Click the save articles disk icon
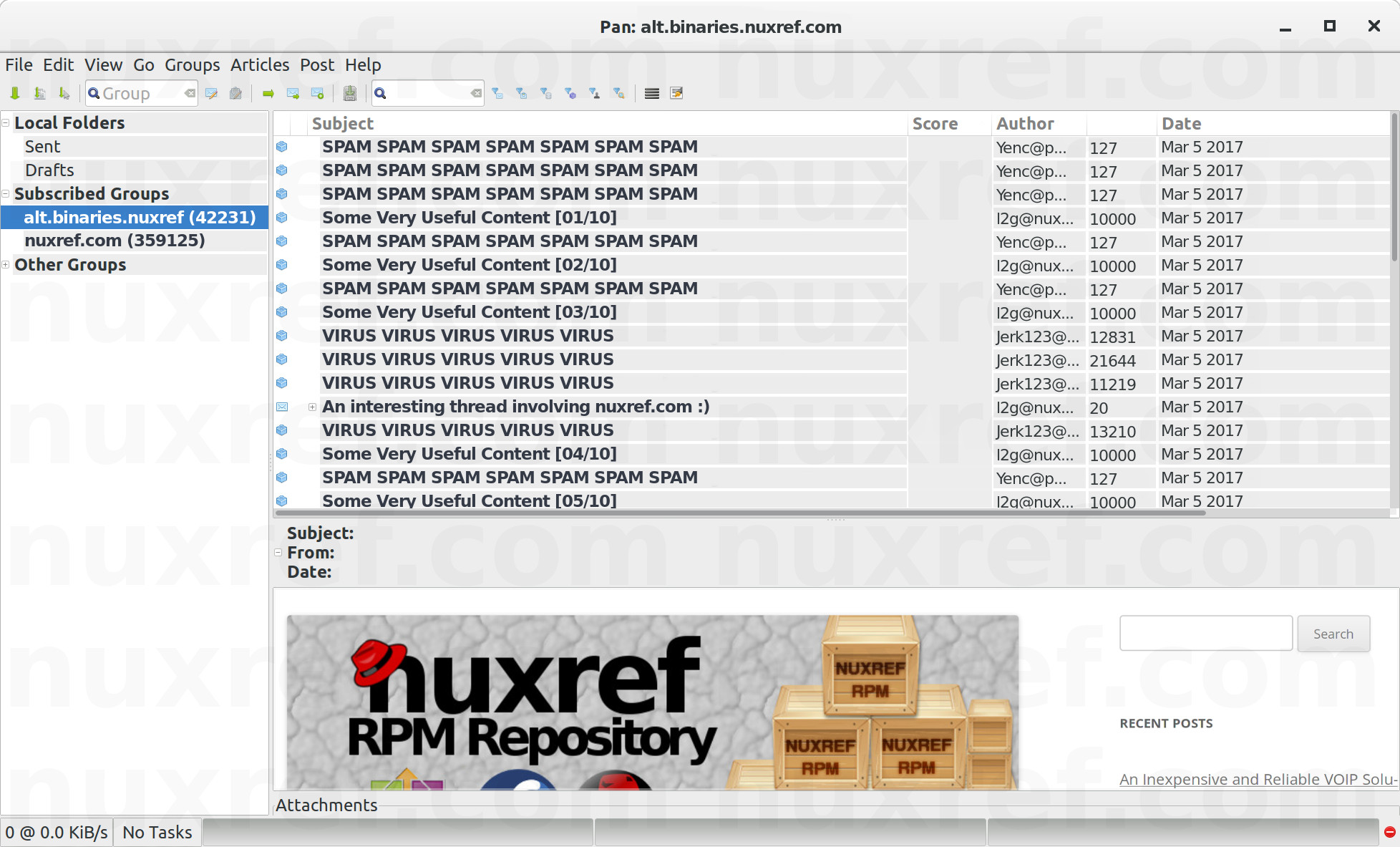Screen dimensions: 1400x847 (x=350, y=93)
